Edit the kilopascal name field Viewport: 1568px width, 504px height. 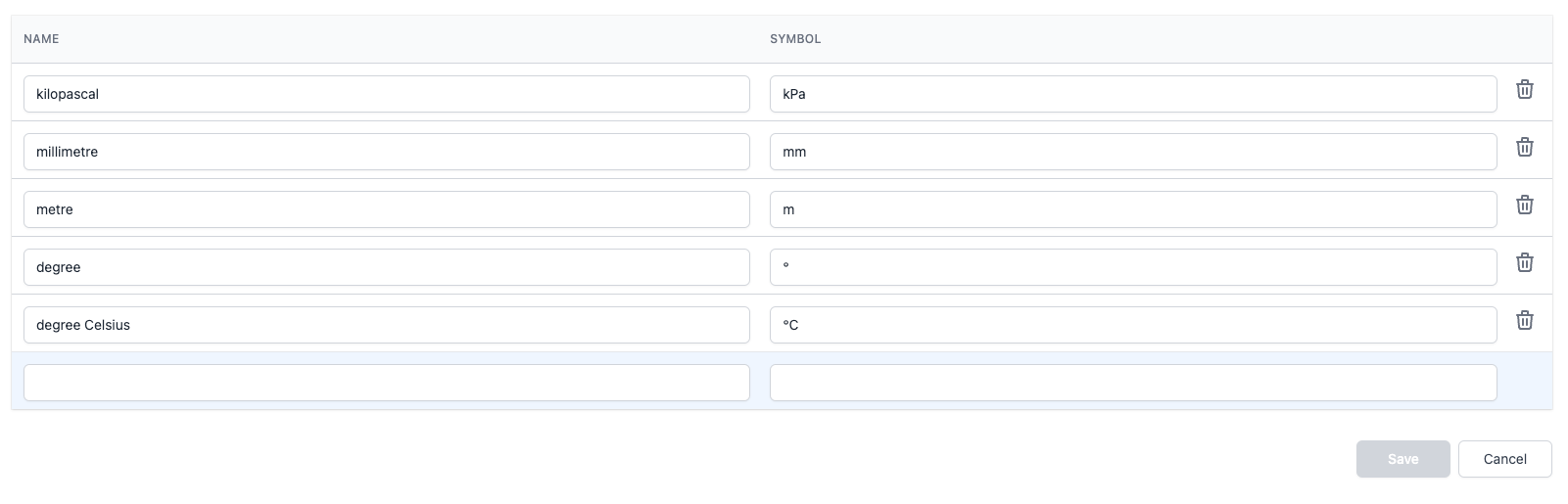(x=386, y=94)
